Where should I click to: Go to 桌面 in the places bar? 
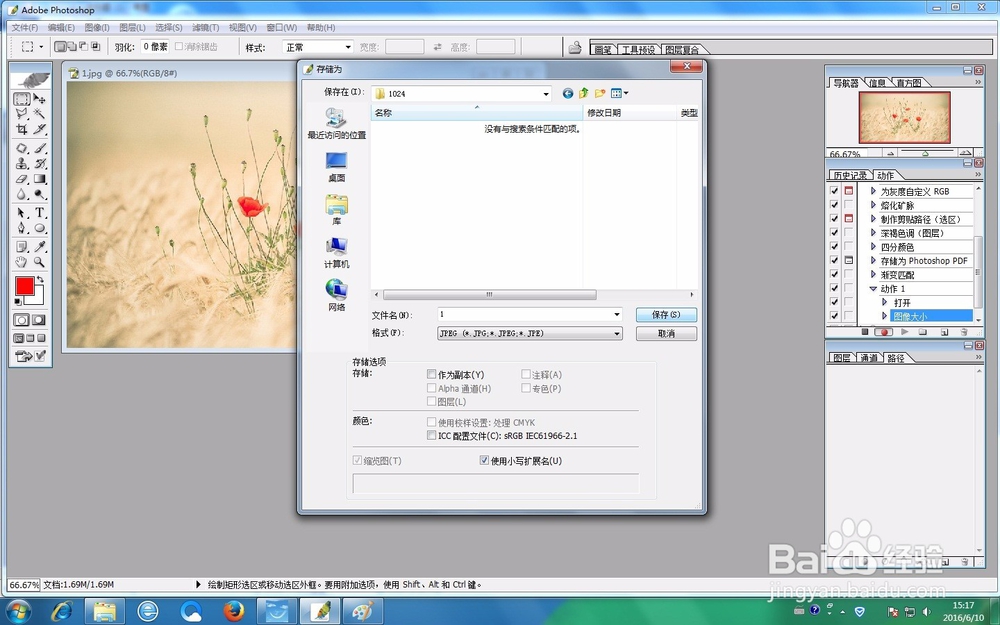click(x=336, y=167)
